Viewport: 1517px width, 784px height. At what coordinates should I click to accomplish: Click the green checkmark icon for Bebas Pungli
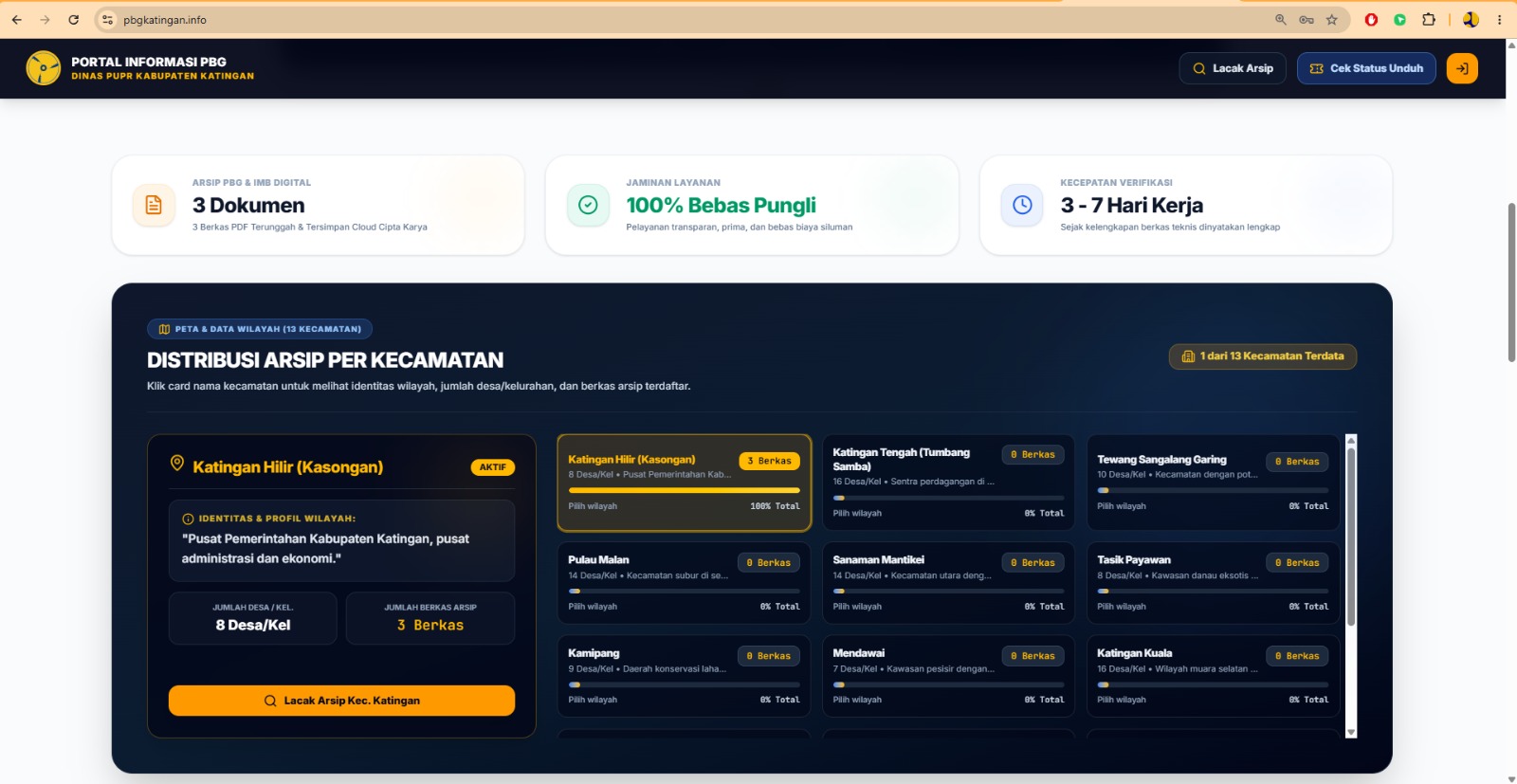588,205
